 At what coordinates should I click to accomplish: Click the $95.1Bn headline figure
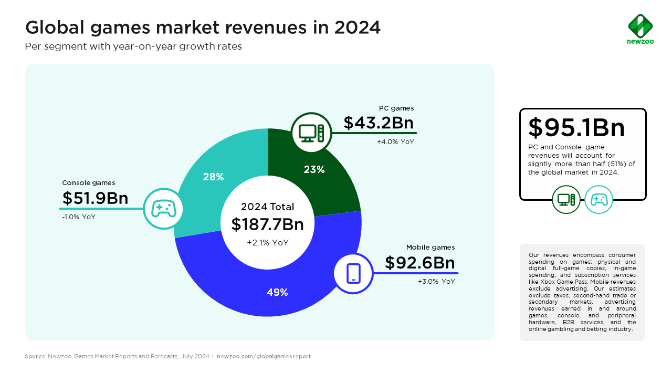(576, 127)
